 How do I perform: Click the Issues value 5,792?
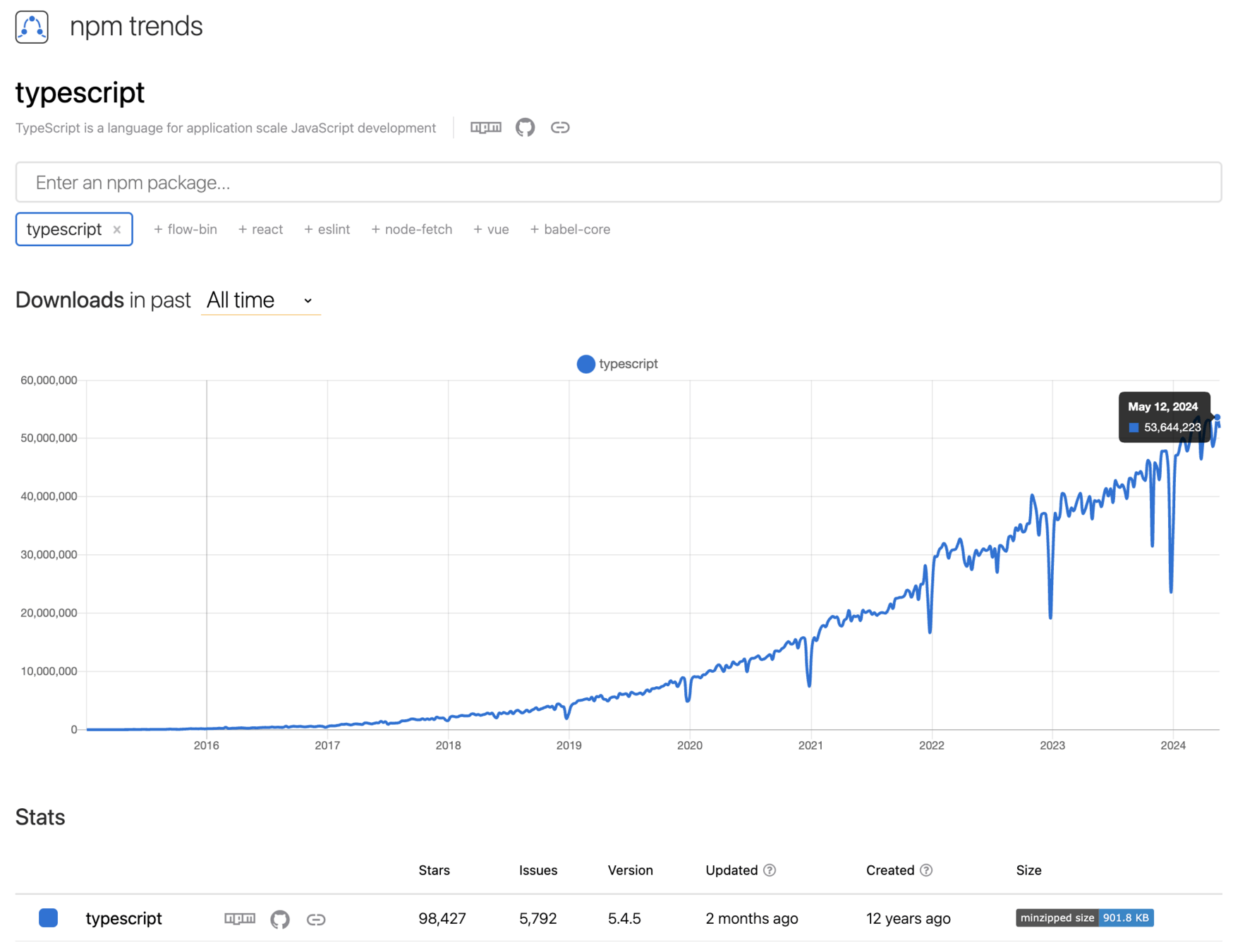click(x=538, y=918)
